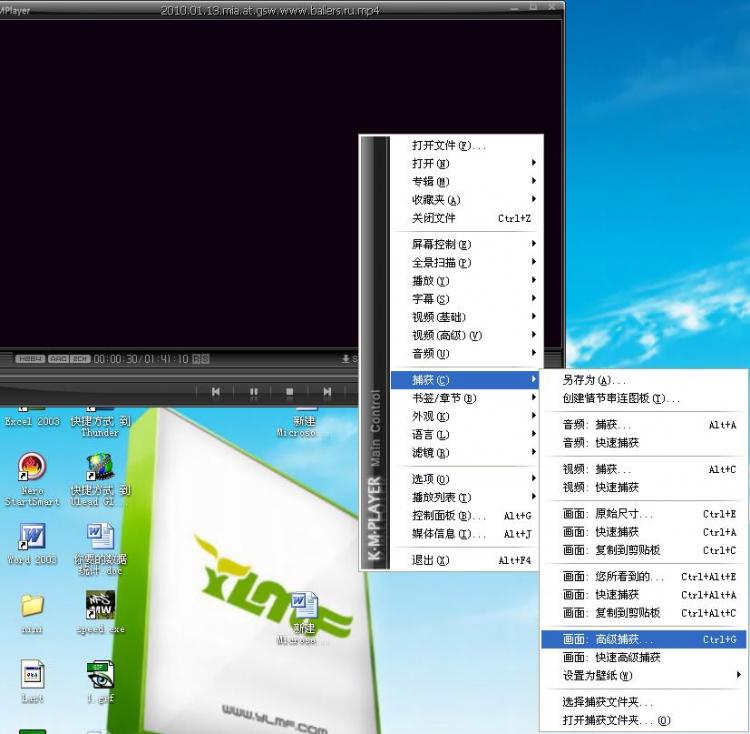Expand the 字幕(S) submenu
This screenshot has width=750, height=734.
tap(465, 299)
